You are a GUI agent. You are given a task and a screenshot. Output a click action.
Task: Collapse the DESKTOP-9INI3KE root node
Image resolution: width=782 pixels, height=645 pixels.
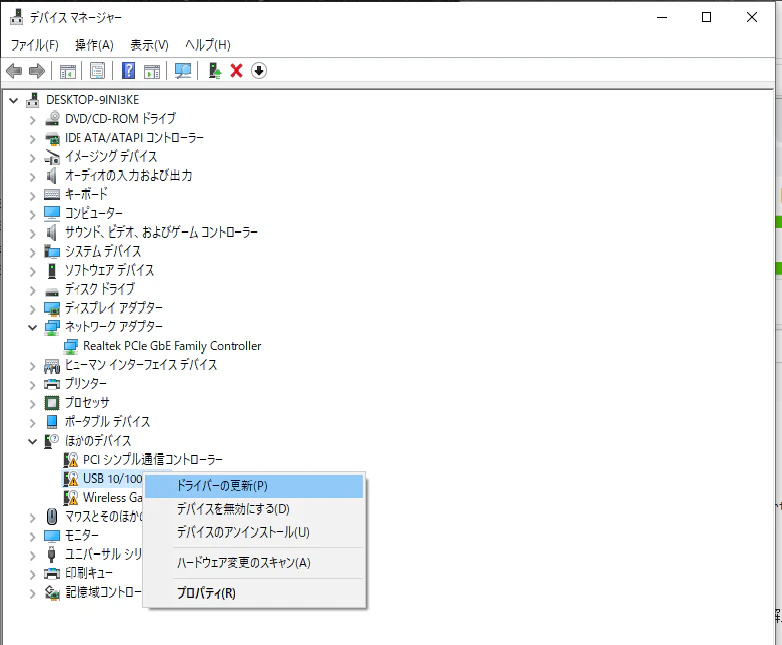(13, 101)
